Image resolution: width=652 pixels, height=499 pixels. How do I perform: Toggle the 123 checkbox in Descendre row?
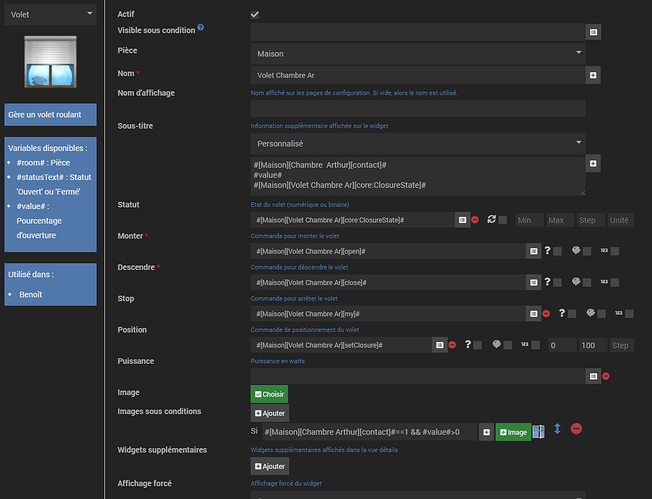point(615,282)
